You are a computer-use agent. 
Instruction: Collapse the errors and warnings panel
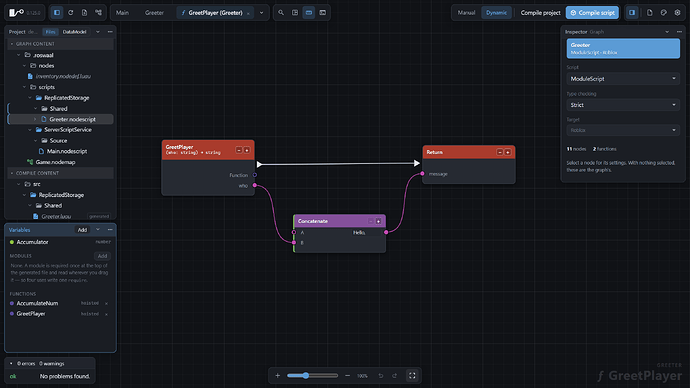click(11, 364)
